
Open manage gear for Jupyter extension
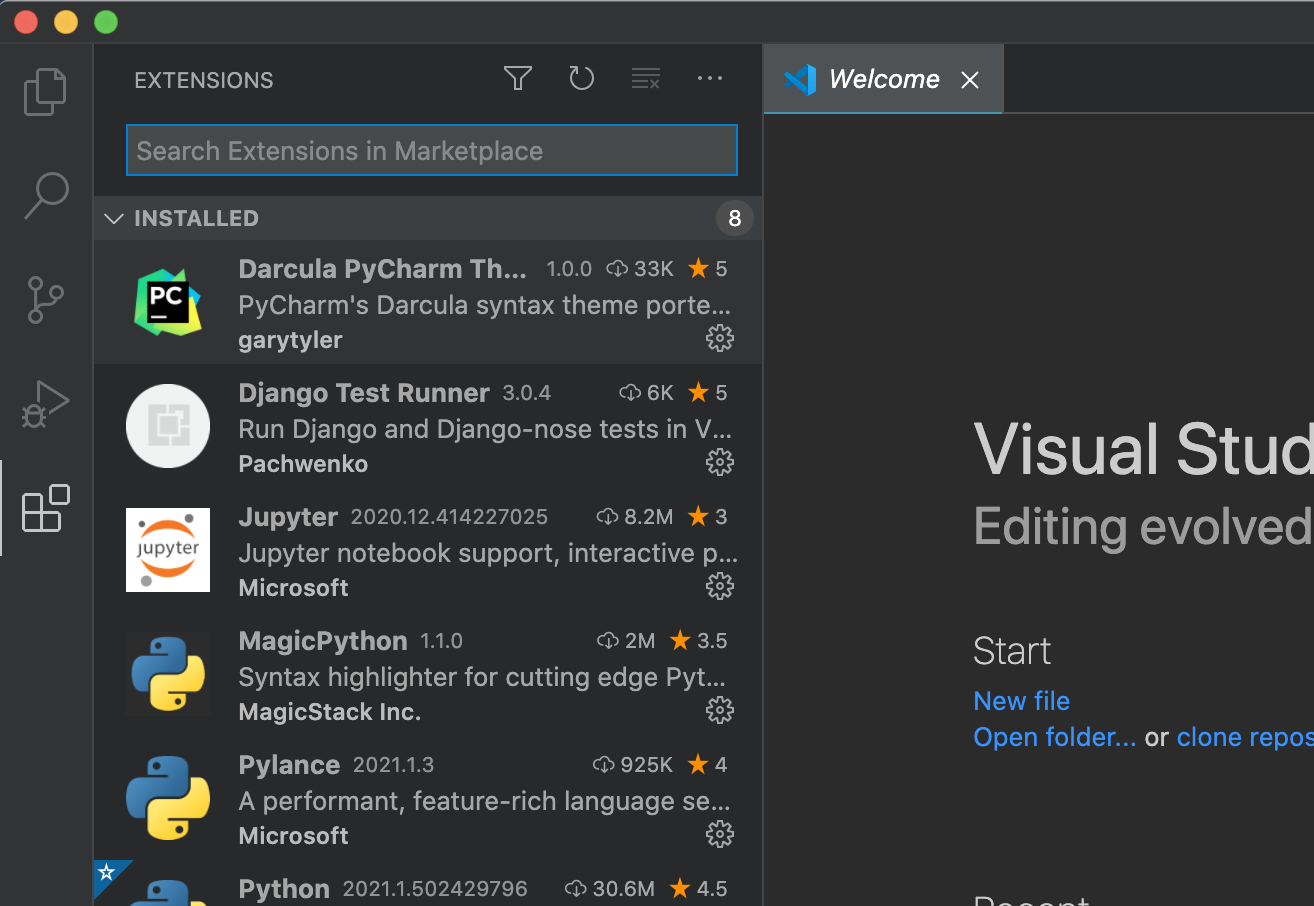[x=720, y=586]
